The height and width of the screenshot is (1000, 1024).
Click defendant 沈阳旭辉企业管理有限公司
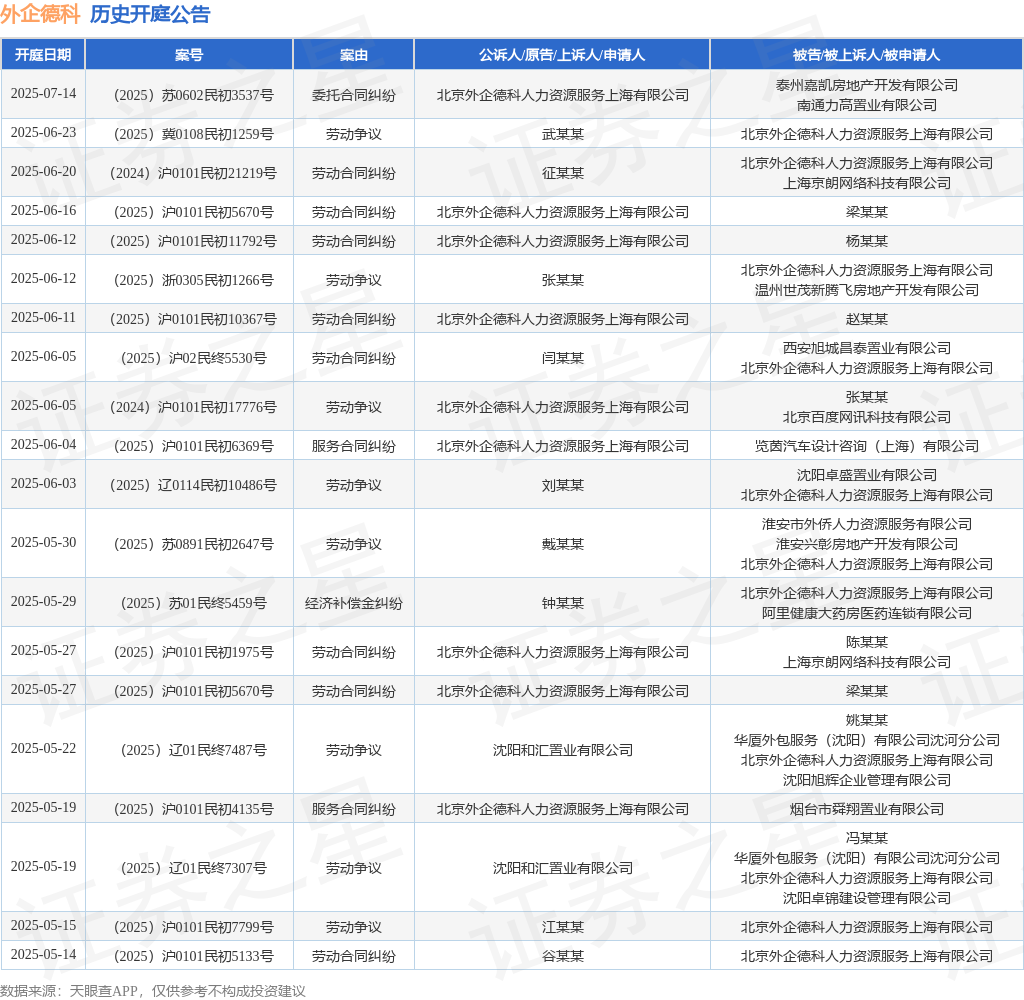point(867,780)
